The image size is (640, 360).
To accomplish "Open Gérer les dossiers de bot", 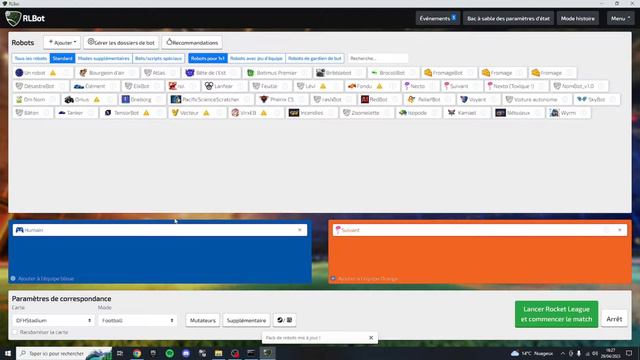I will (x=121, y=42).
